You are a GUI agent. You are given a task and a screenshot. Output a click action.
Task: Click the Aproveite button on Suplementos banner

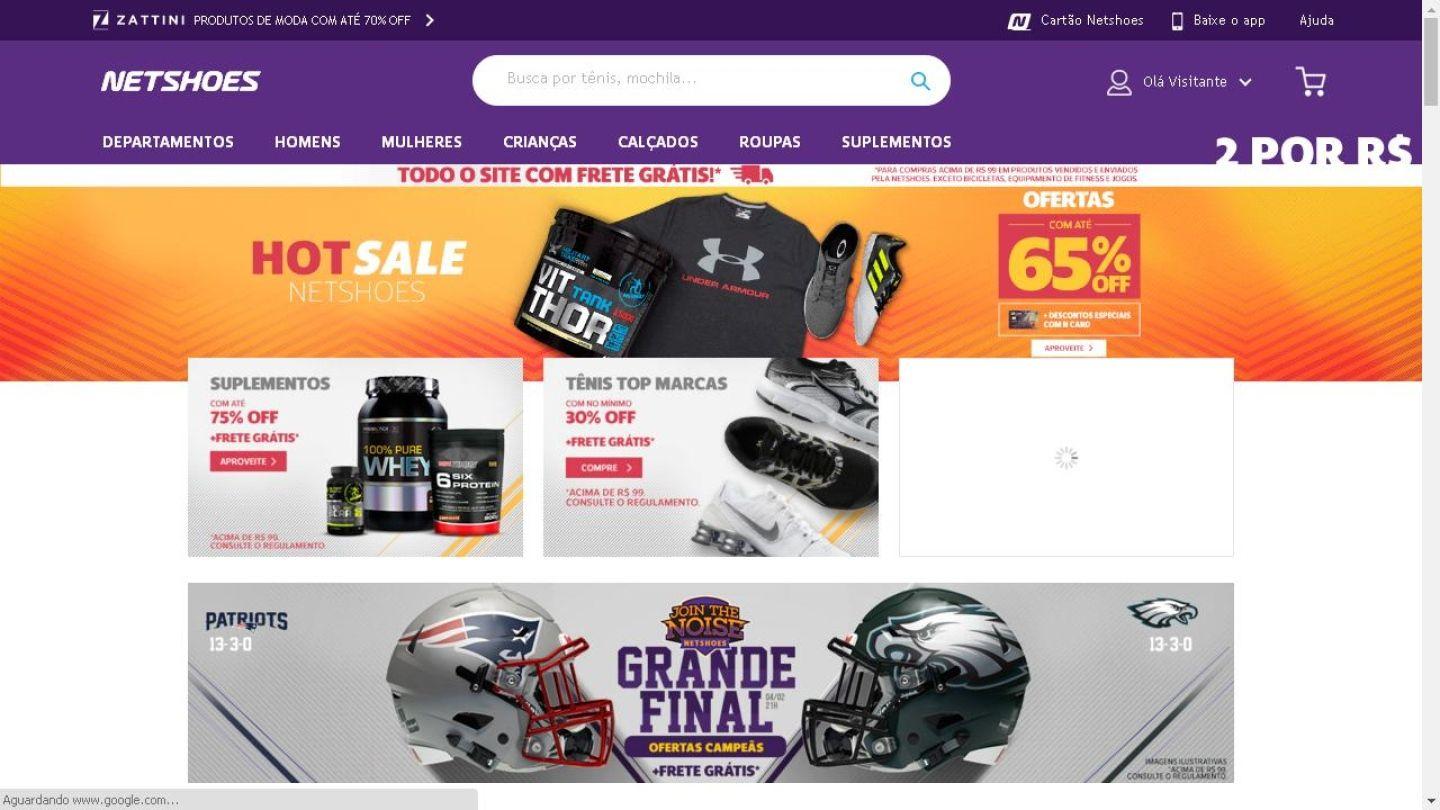click(248, 461)
